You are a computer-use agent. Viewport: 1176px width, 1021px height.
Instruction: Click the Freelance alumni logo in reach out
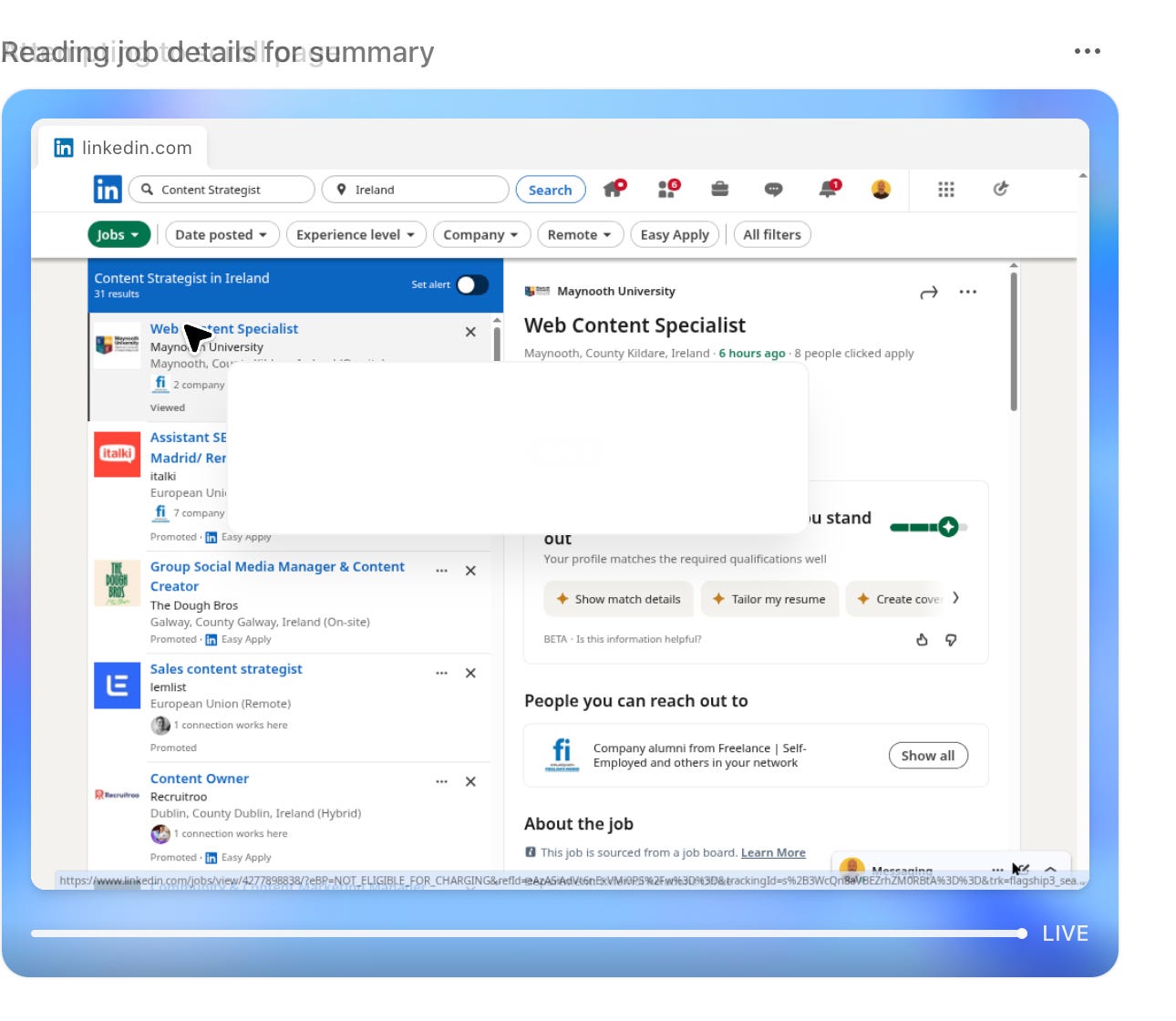[562, 755]
